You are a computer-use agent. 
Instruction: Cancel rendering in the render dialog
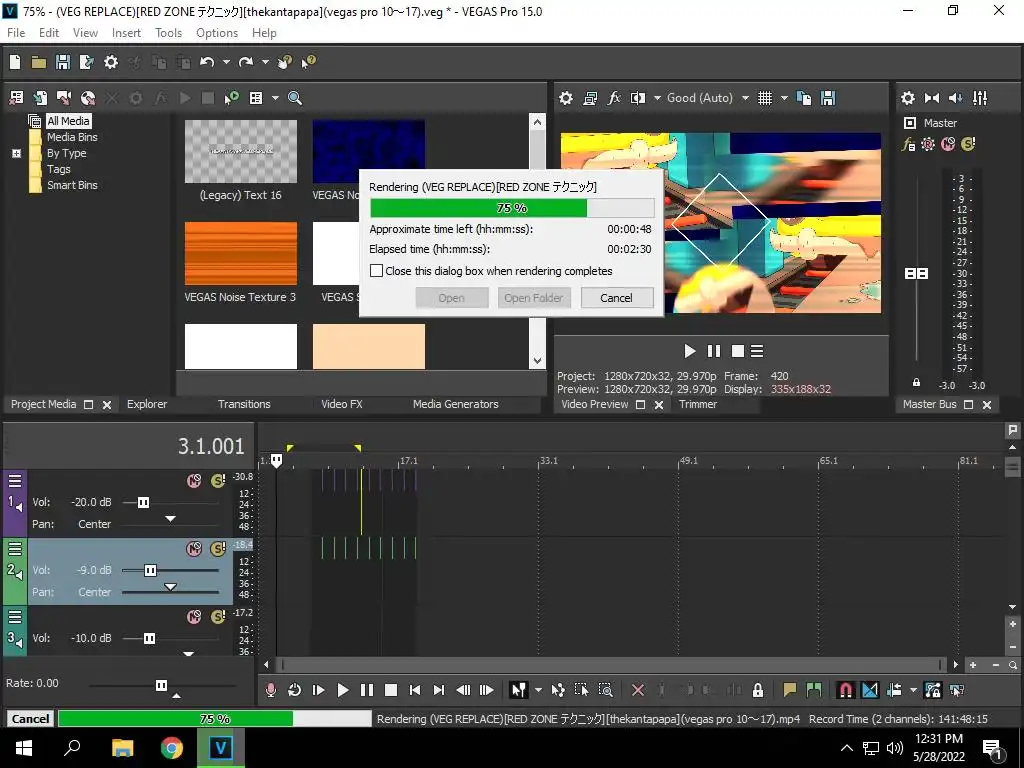coord(616,298)
